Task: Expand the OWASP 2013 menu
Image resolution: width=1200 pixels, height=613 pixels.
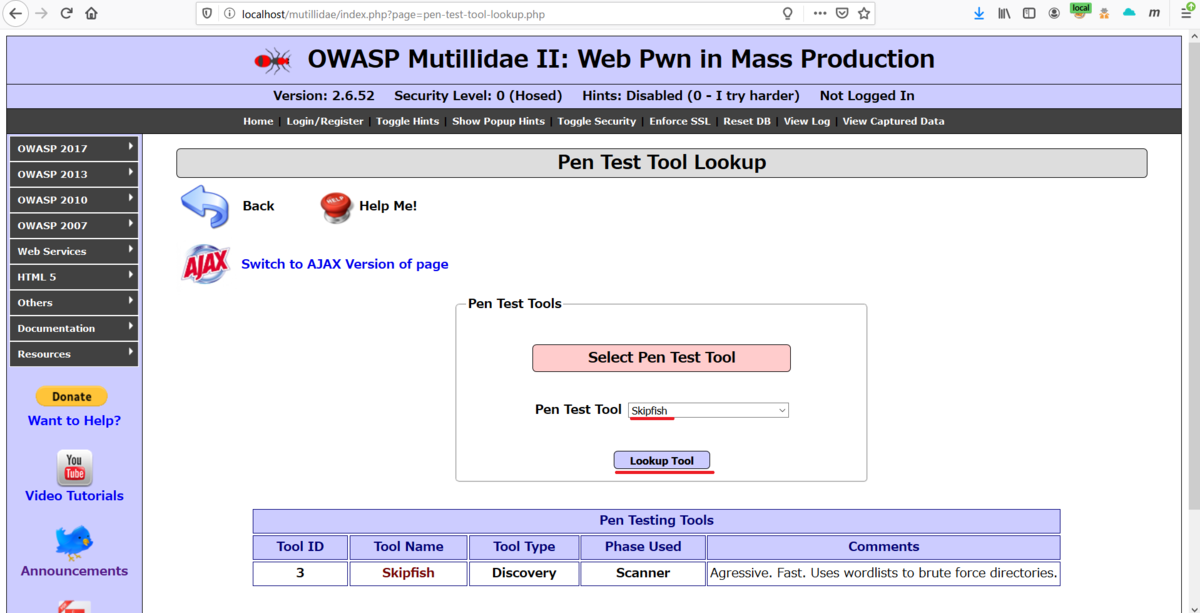Action: 74,174
